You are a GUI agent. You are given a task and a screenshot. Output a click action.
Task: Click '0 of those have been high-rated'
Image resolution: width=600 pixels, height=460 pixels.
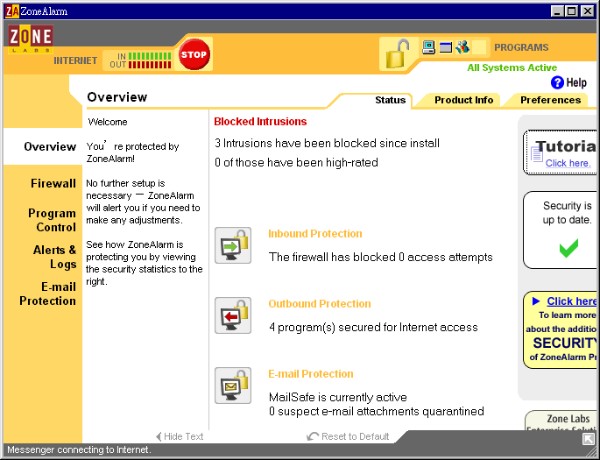297,162
